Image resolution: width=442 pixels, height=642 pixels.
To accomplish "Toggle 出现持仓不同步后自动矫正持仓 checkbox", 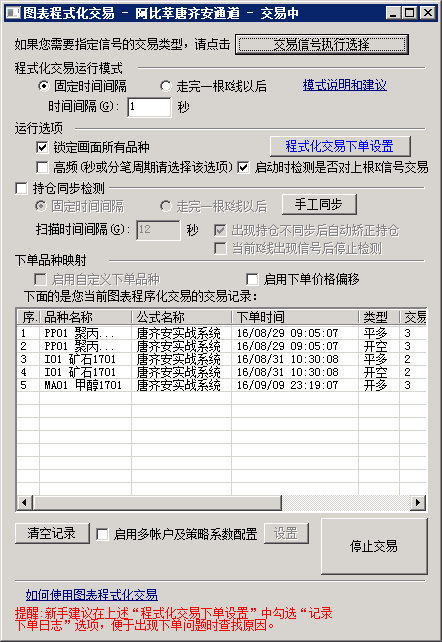I will (x=220, y=231).
